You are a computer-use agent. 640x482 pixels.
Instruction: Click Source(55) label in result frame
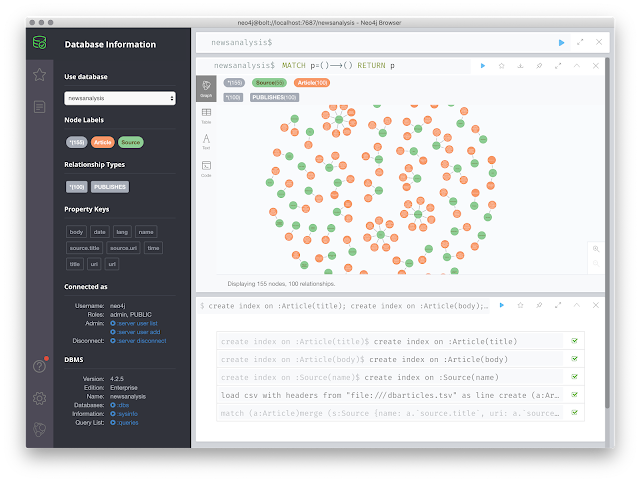click(x=269, y=83)
